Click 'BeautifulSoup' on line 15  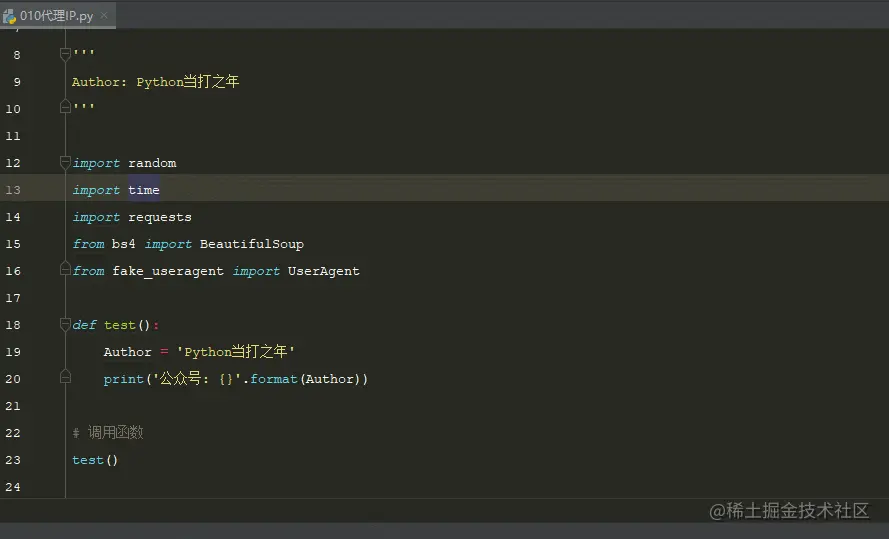(252, 244)
